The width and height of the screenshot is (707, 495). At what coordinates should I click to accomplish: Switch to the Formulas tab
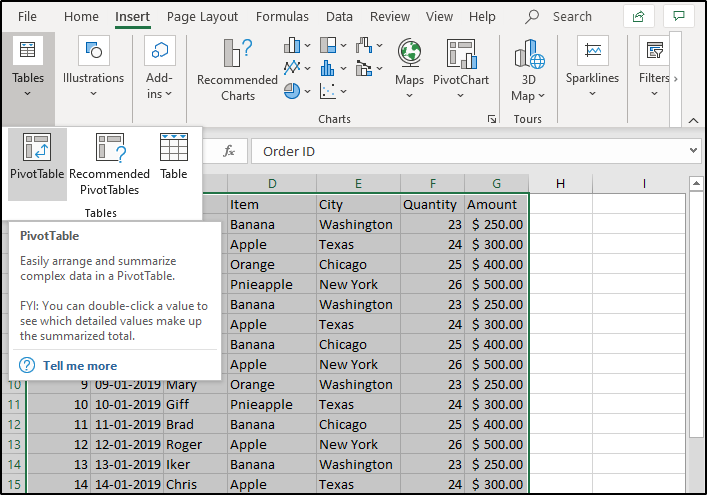(x=282, y=17)
